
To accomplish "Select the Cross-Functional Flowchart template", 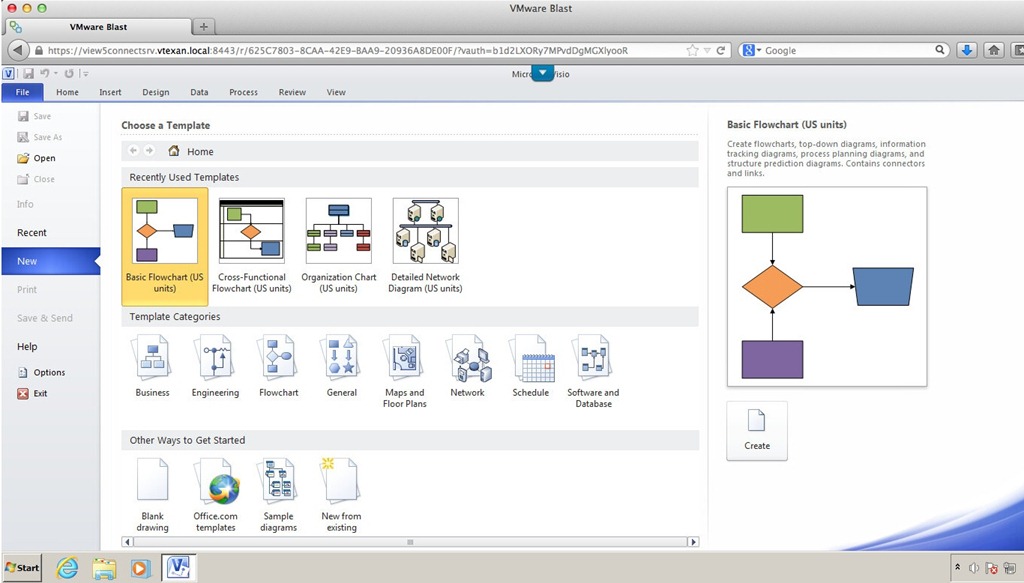I will 251,245.
